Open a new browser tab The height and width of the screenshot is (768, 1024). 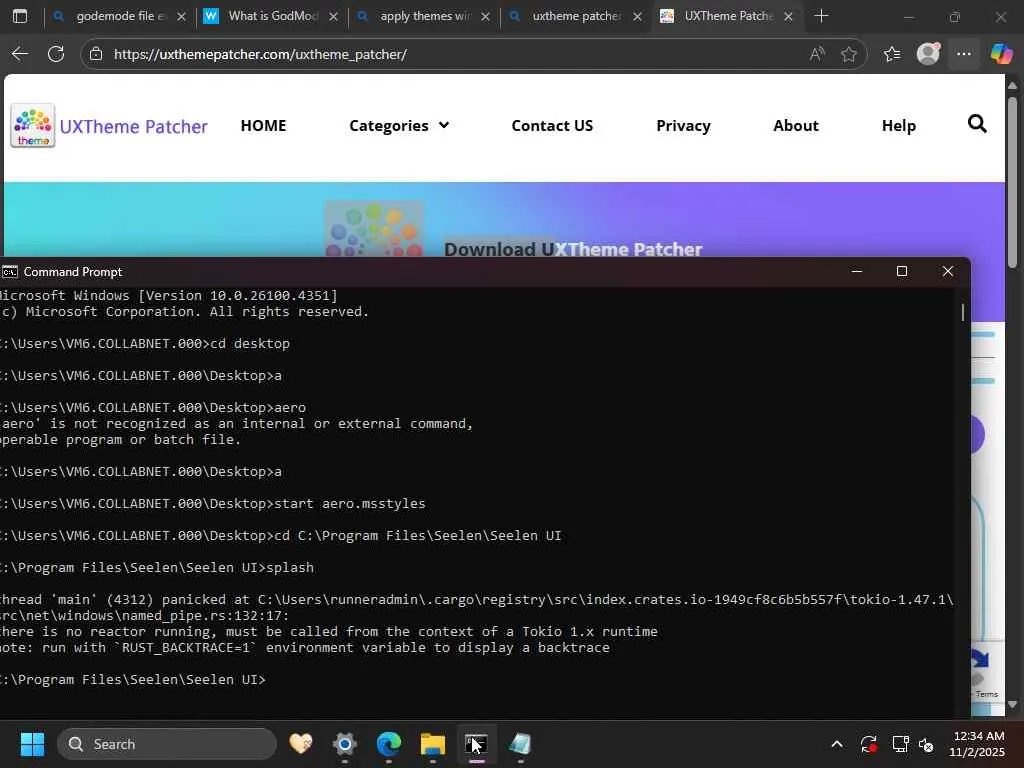tap(822, 16)
